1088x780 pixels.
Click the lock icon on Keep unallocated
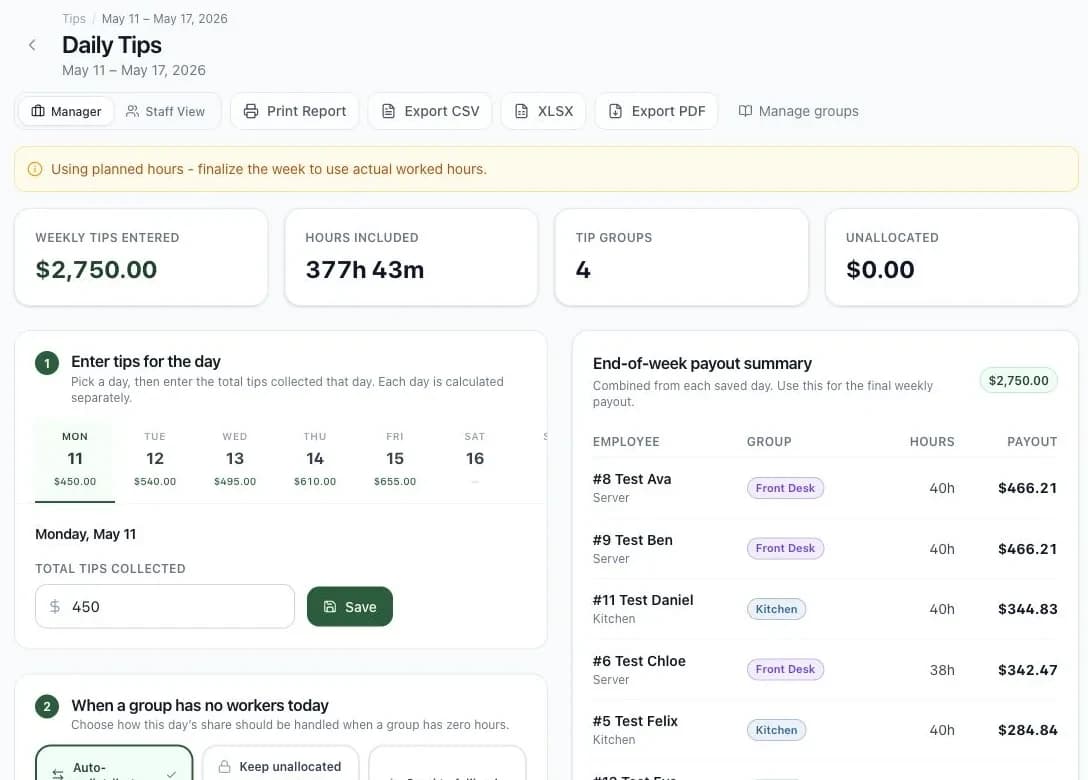click(224, 767)
